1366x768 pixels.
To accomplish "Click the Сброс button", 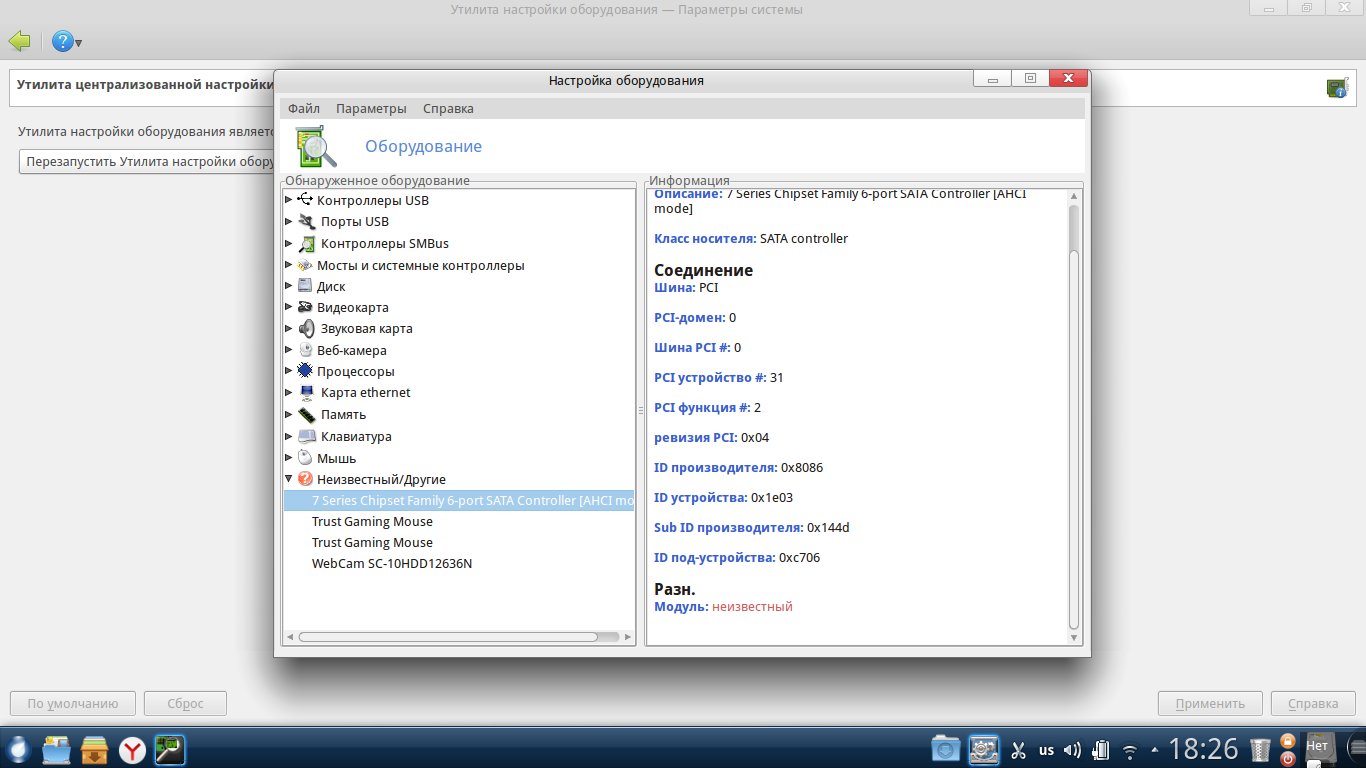I will pyautogui.click(x=185, y=703).
